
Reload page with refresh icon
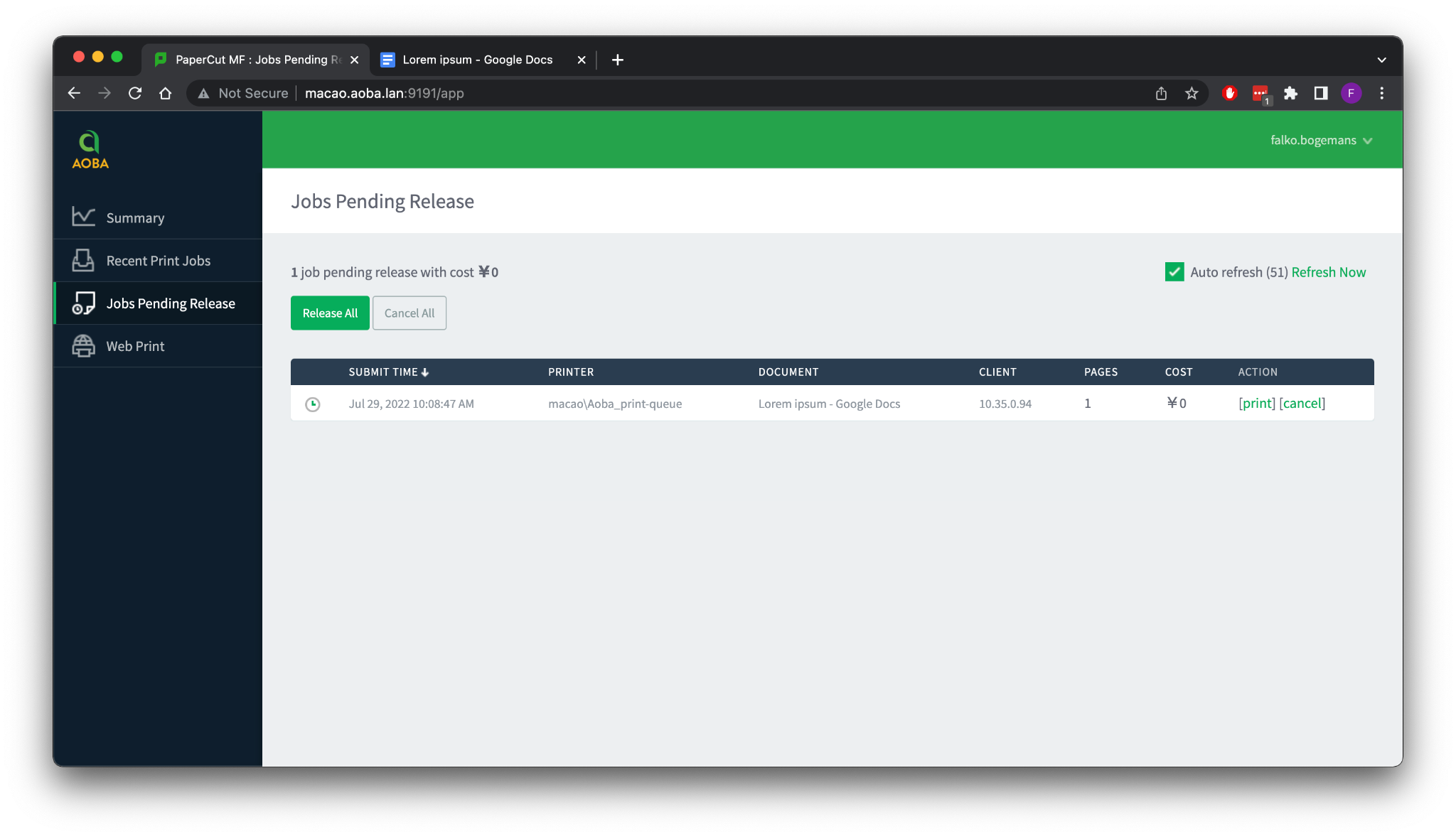[x=135, y=93]
